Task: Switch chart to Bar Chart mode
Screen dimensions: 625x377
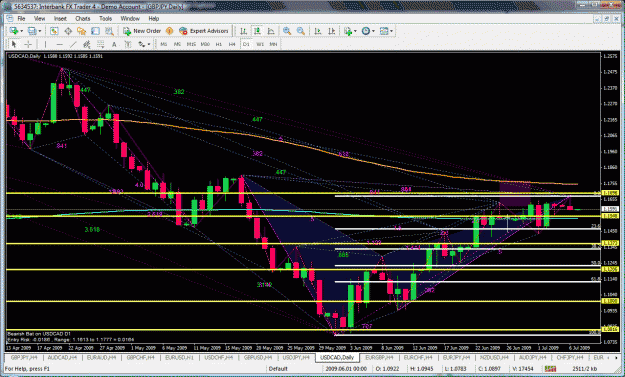Action: (243, 31)
